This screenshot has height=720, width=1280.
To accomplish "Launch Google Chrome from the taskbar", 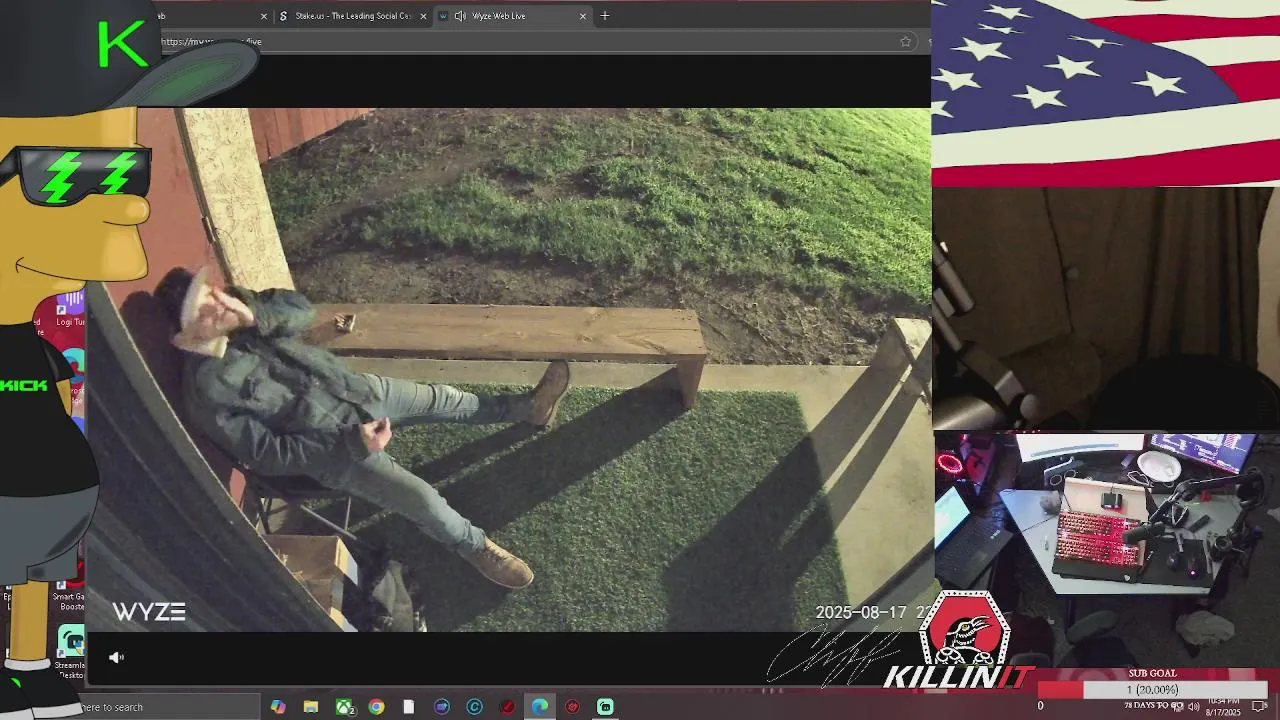I will pos(376,707).
